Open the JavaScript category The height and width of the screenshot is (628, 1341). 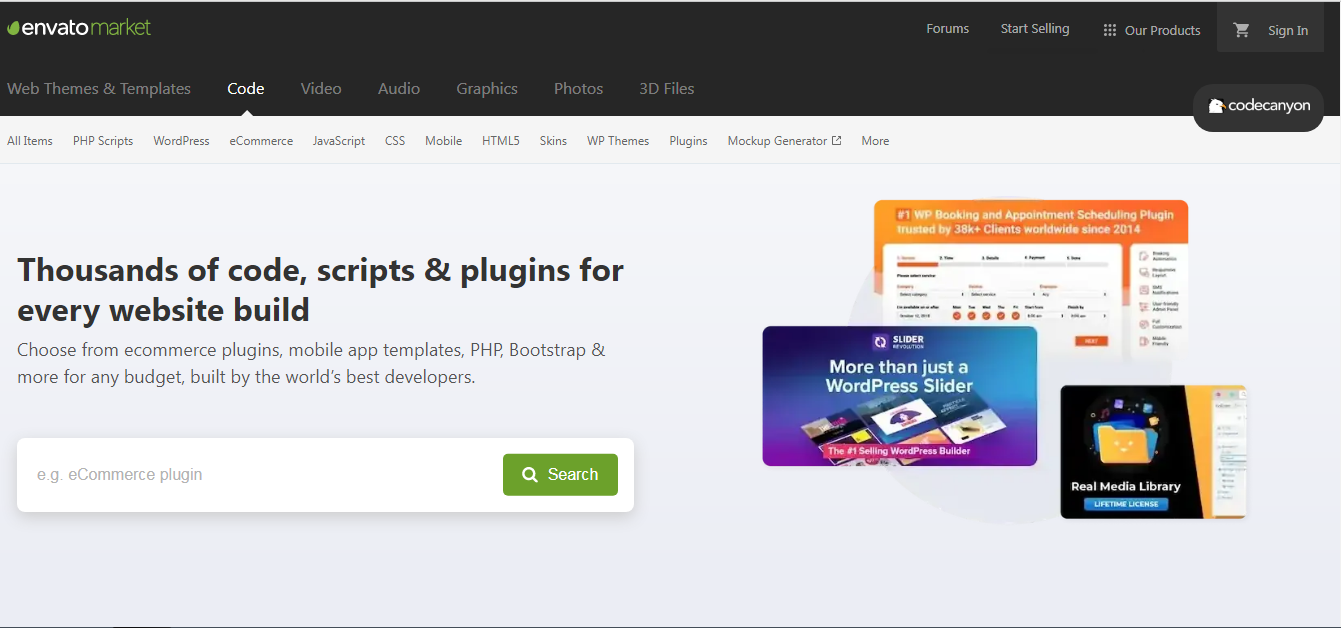click(339, 141)
